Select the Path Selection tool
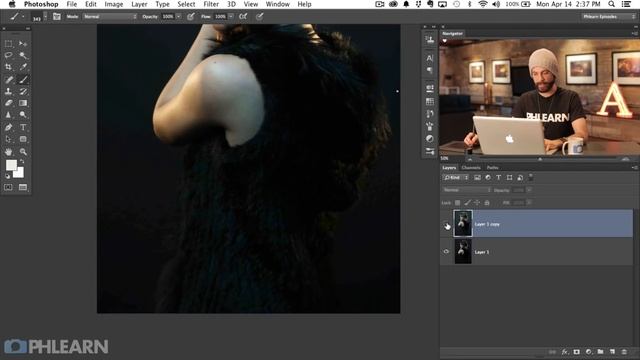The height and width of the screenshot is (360, 640). click(9, 139)
